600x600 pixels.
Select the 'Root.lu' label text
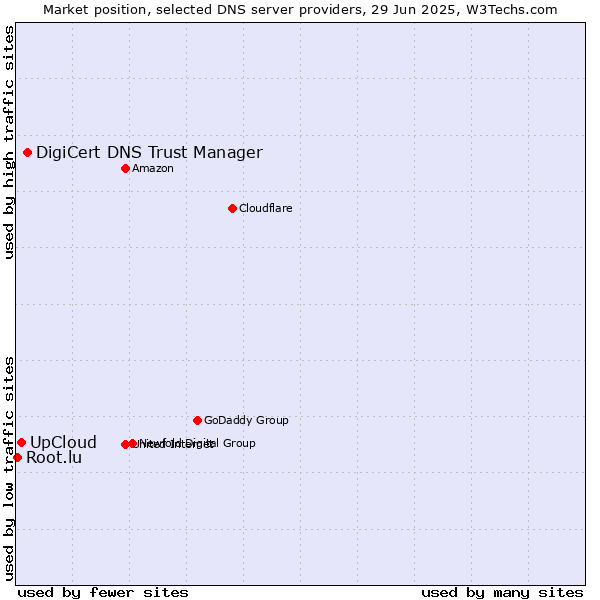[54, 457]
